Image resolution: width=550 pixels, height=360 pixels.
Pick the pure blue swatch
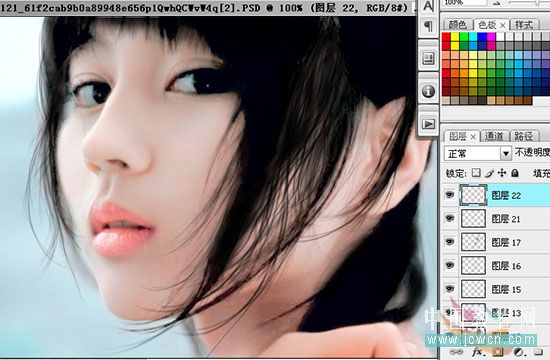pyautogui.click(x=482, y=37)
